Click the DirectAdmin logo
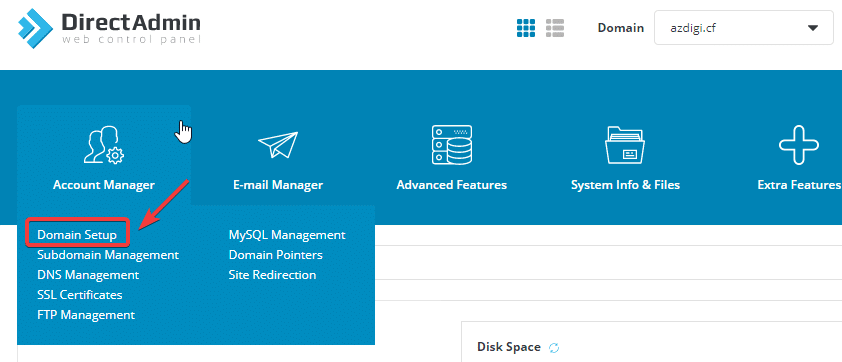 pos(110,28)
